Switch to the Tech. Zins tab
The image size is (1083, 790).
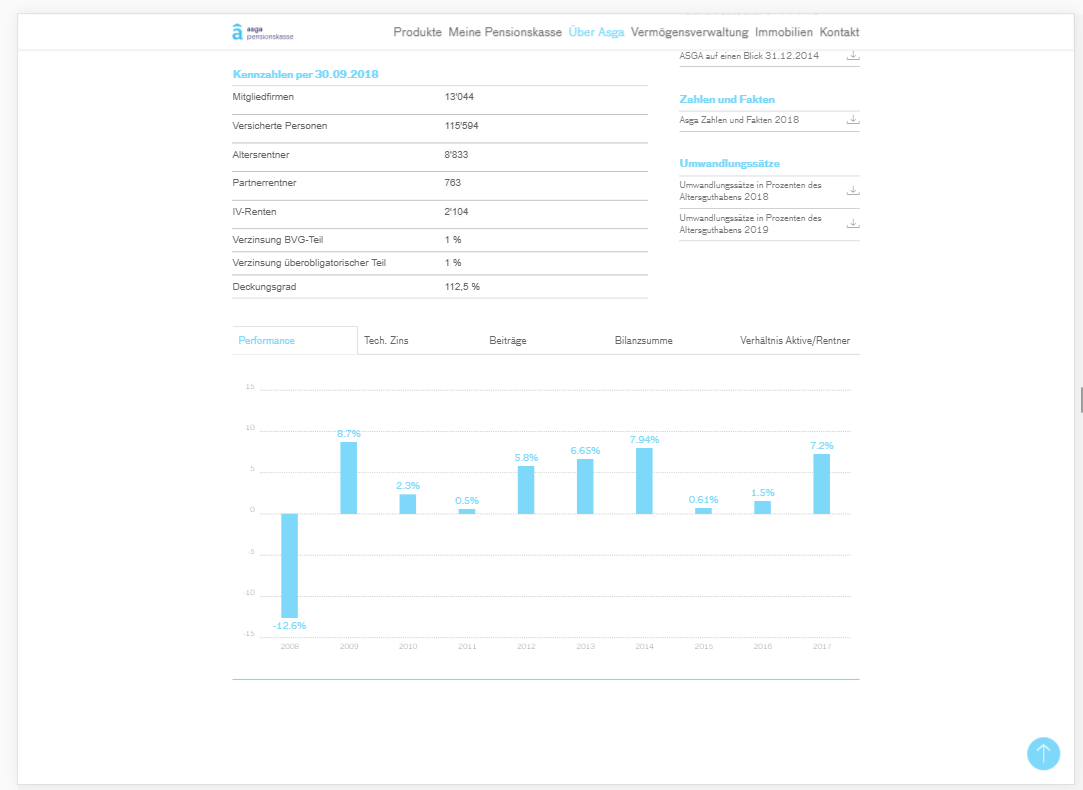coord(386,341)
